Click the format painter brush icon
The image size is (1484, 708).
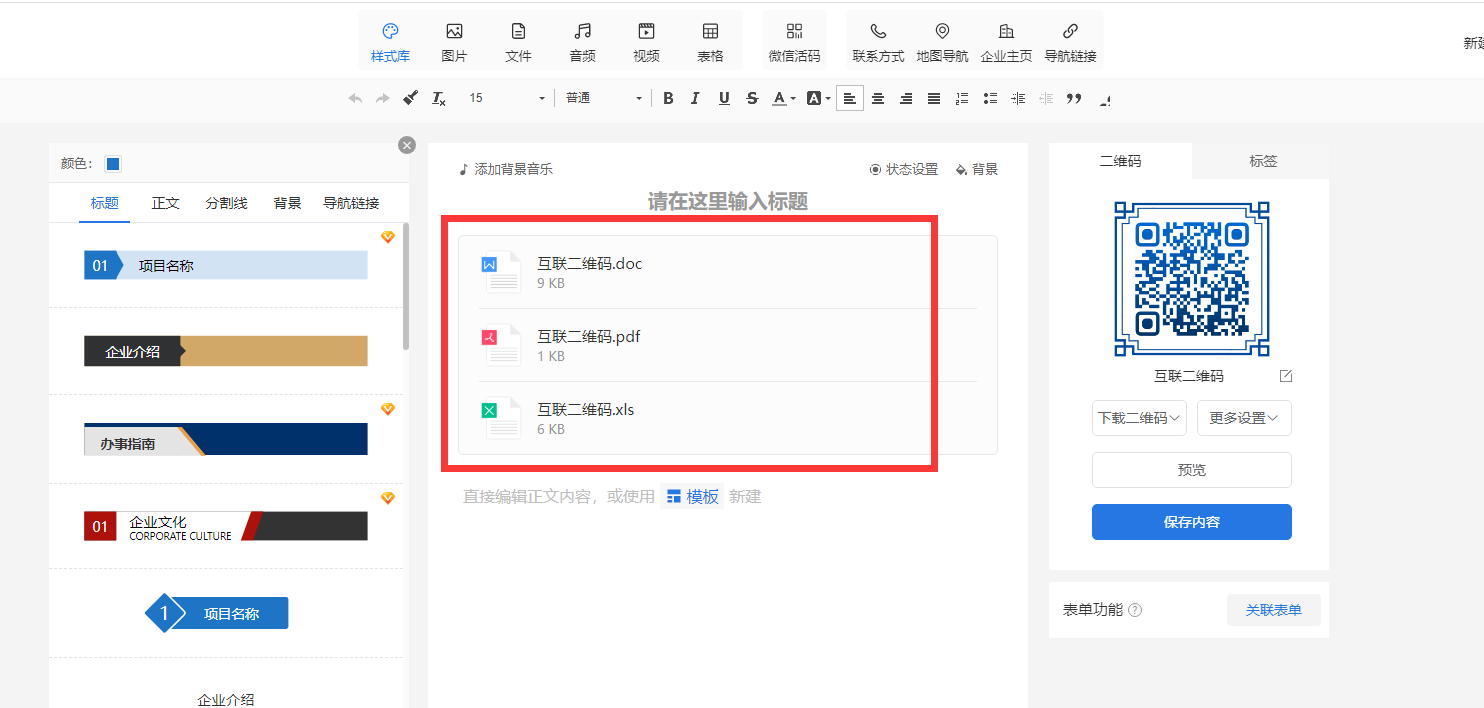click(410, 98)
